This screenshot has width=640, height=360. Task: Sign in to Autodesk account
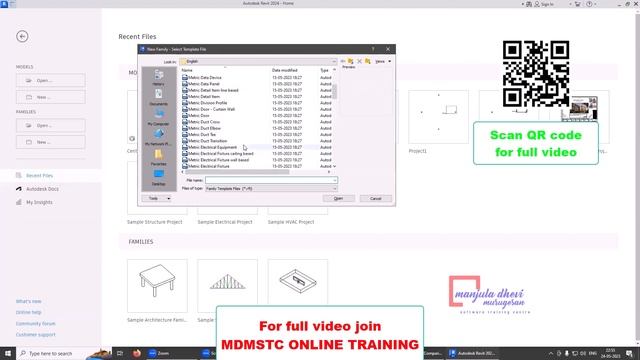pyautogui.click(x=544, y=4)
